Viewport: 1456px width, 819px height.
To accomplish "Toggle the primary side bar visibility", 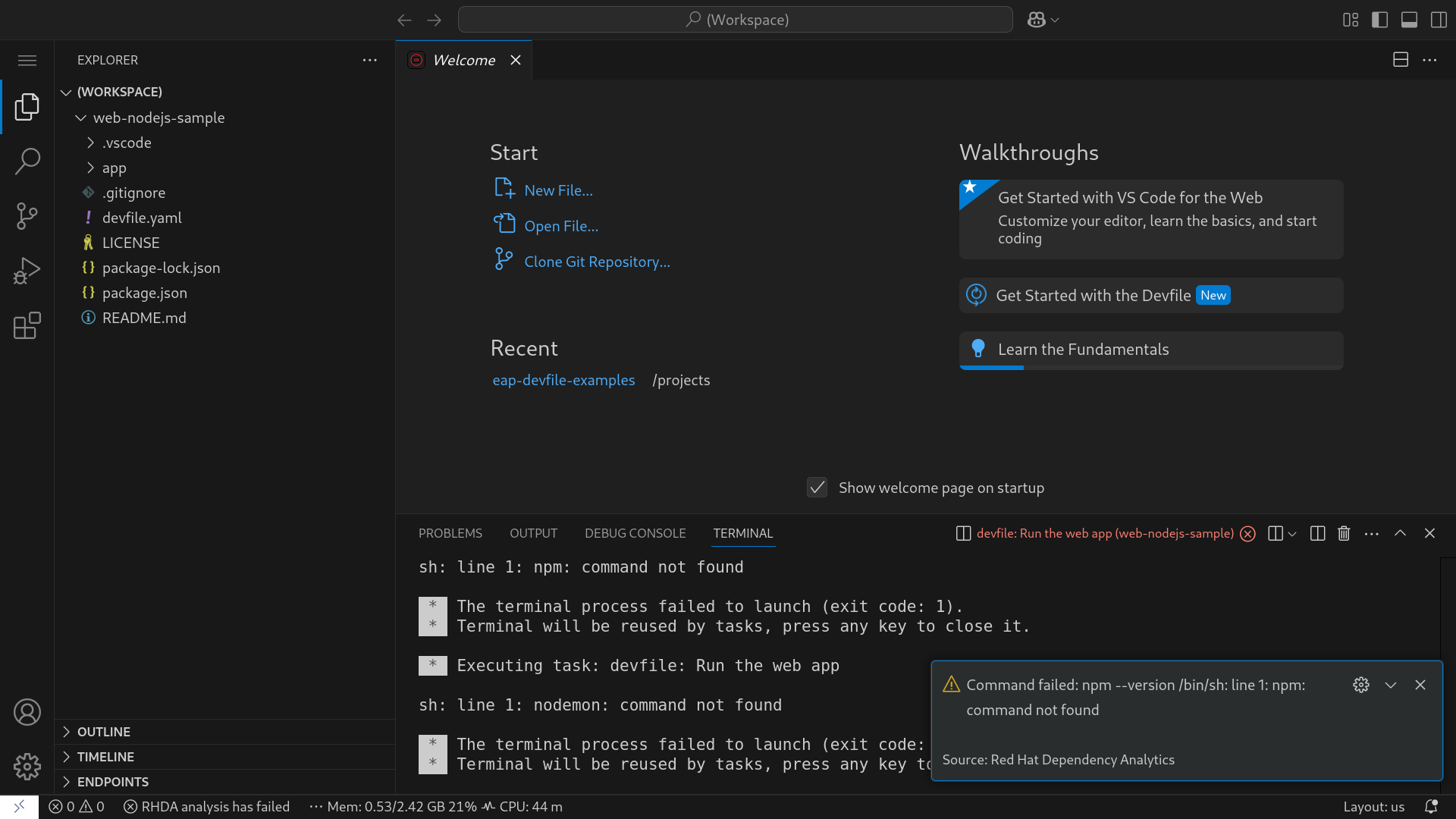I will tap(1379, 20).
